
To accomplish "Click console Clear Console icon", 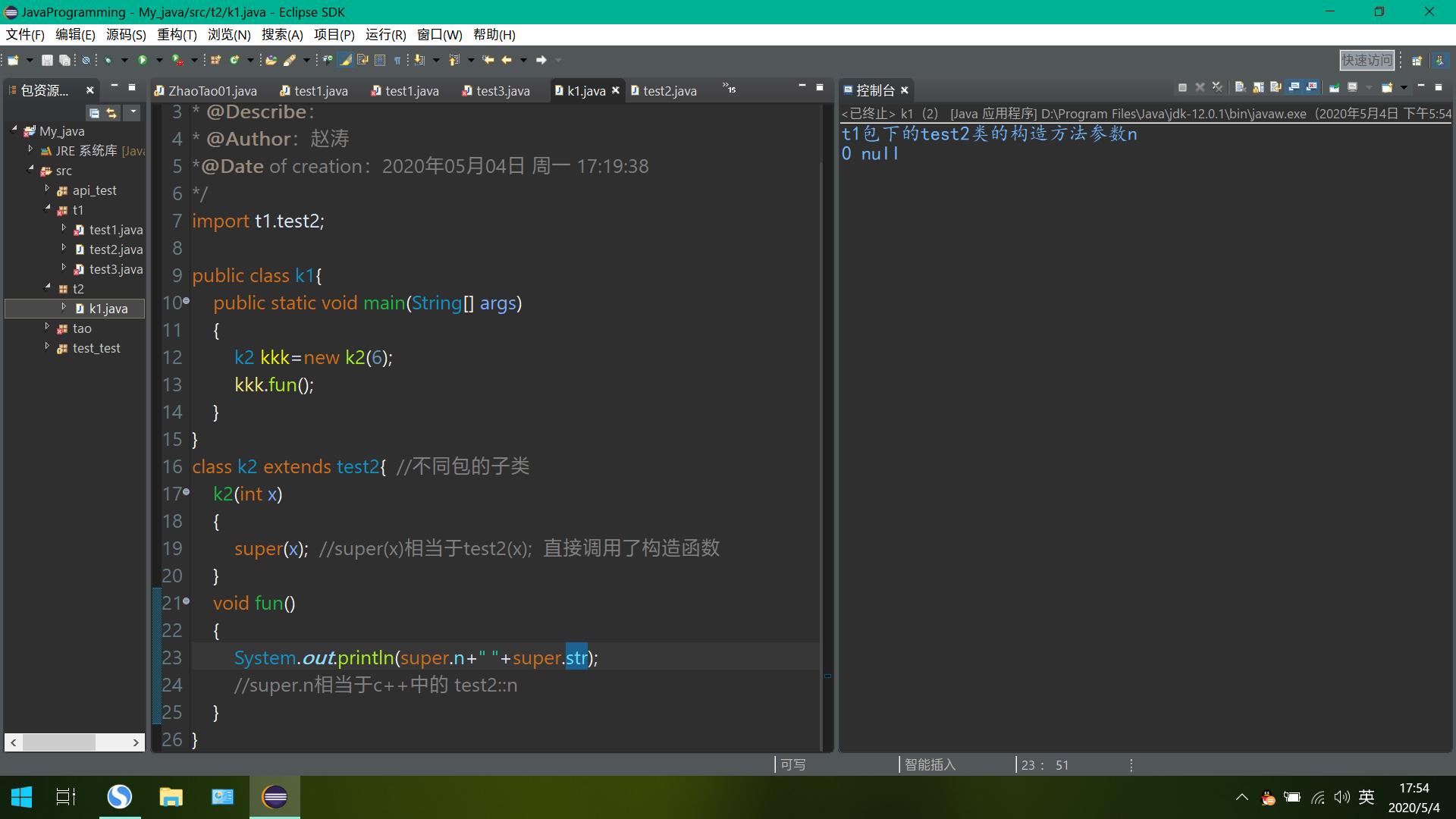I will 1241,87.
